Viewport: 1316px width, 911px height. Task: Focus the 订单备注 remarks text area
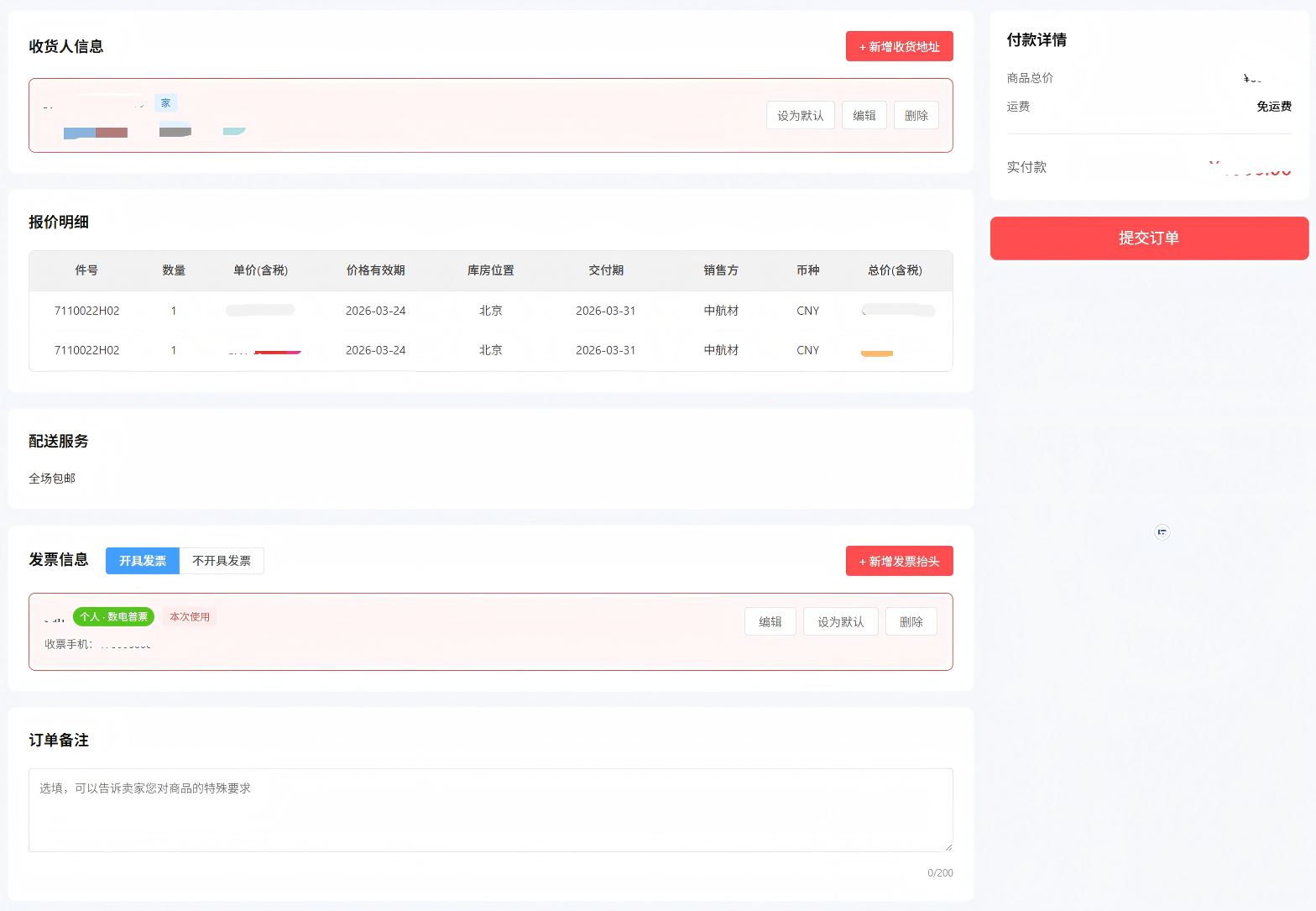click(x=491, y=810)
